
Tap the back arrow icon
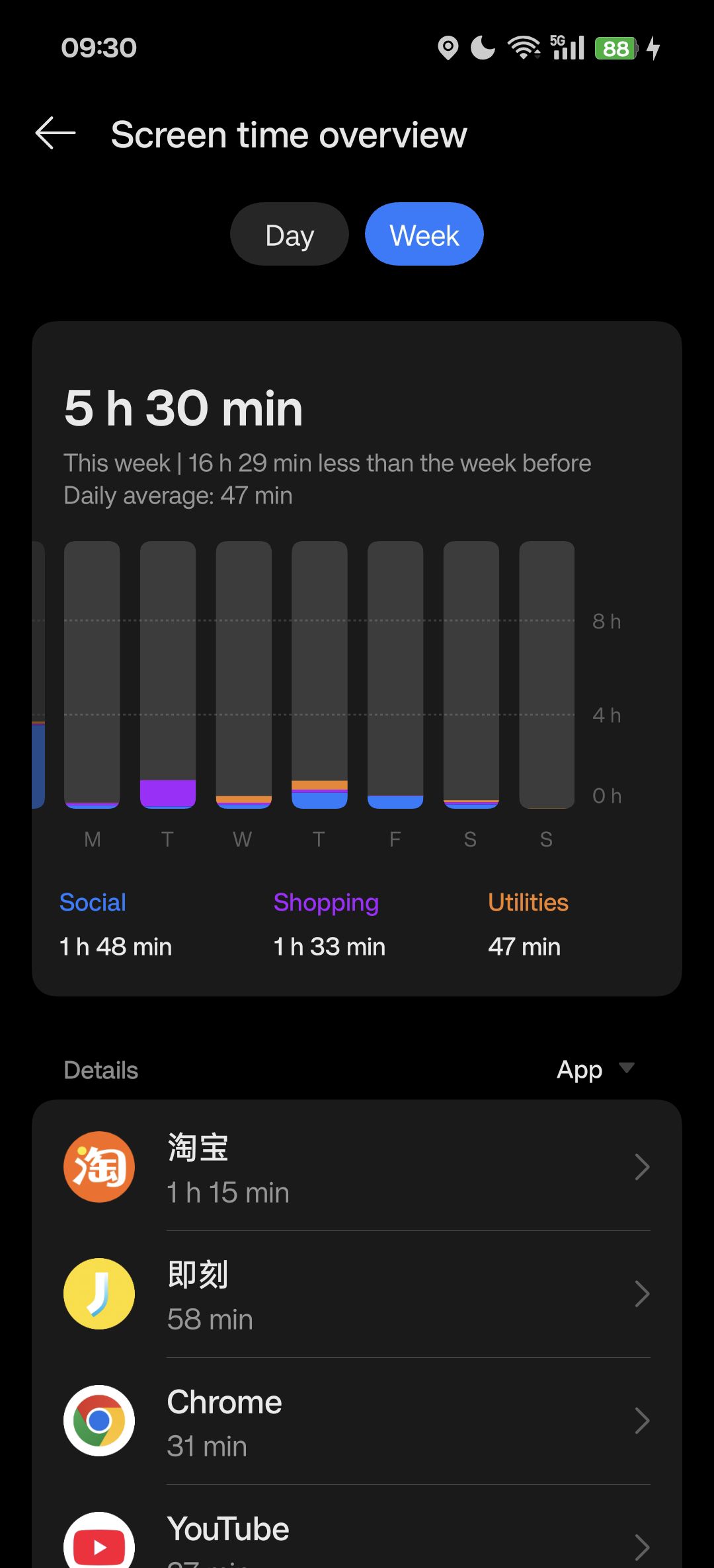(56, 134)
